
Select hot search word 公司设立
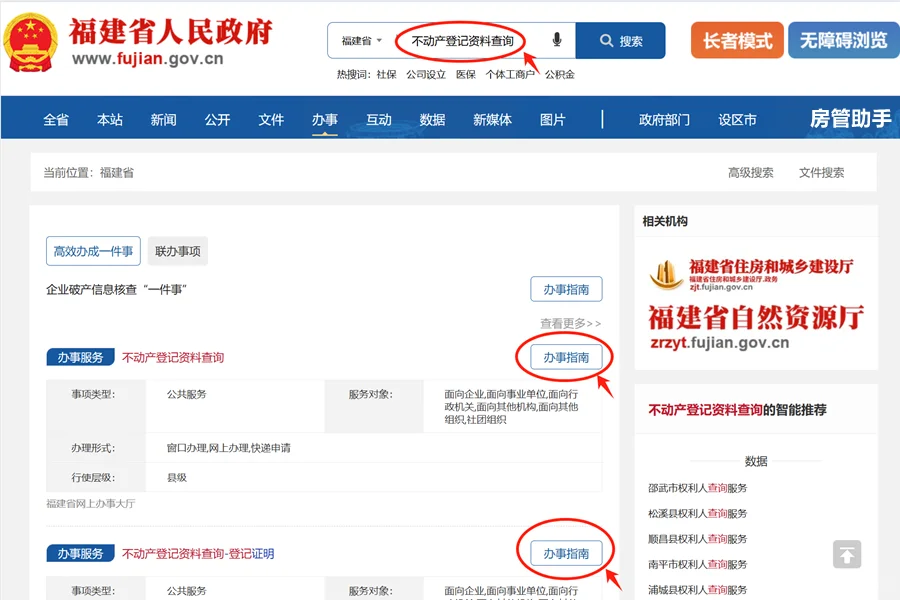coord(426,75)
